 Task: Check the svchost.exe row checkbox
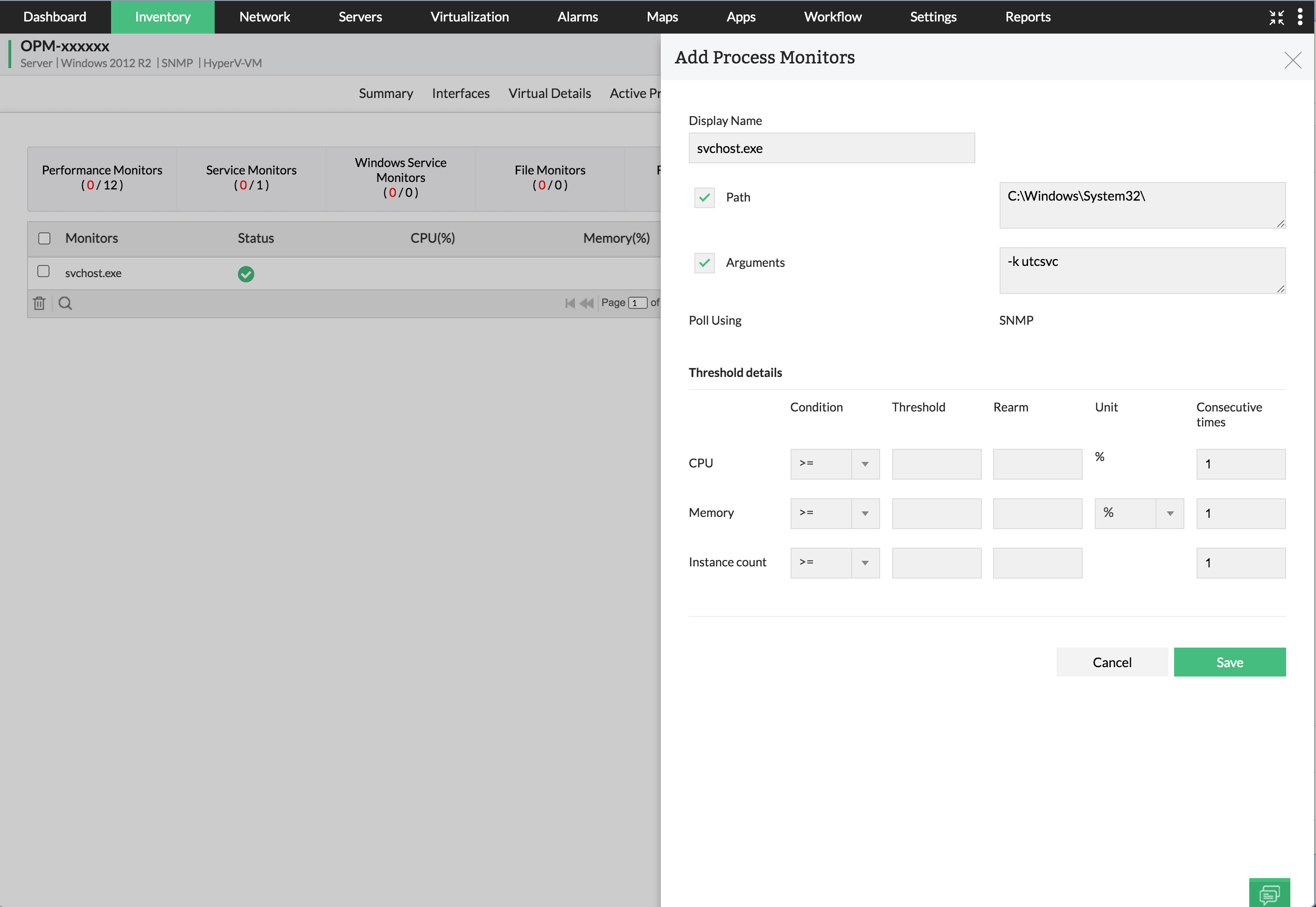click(x=44, y=272)
